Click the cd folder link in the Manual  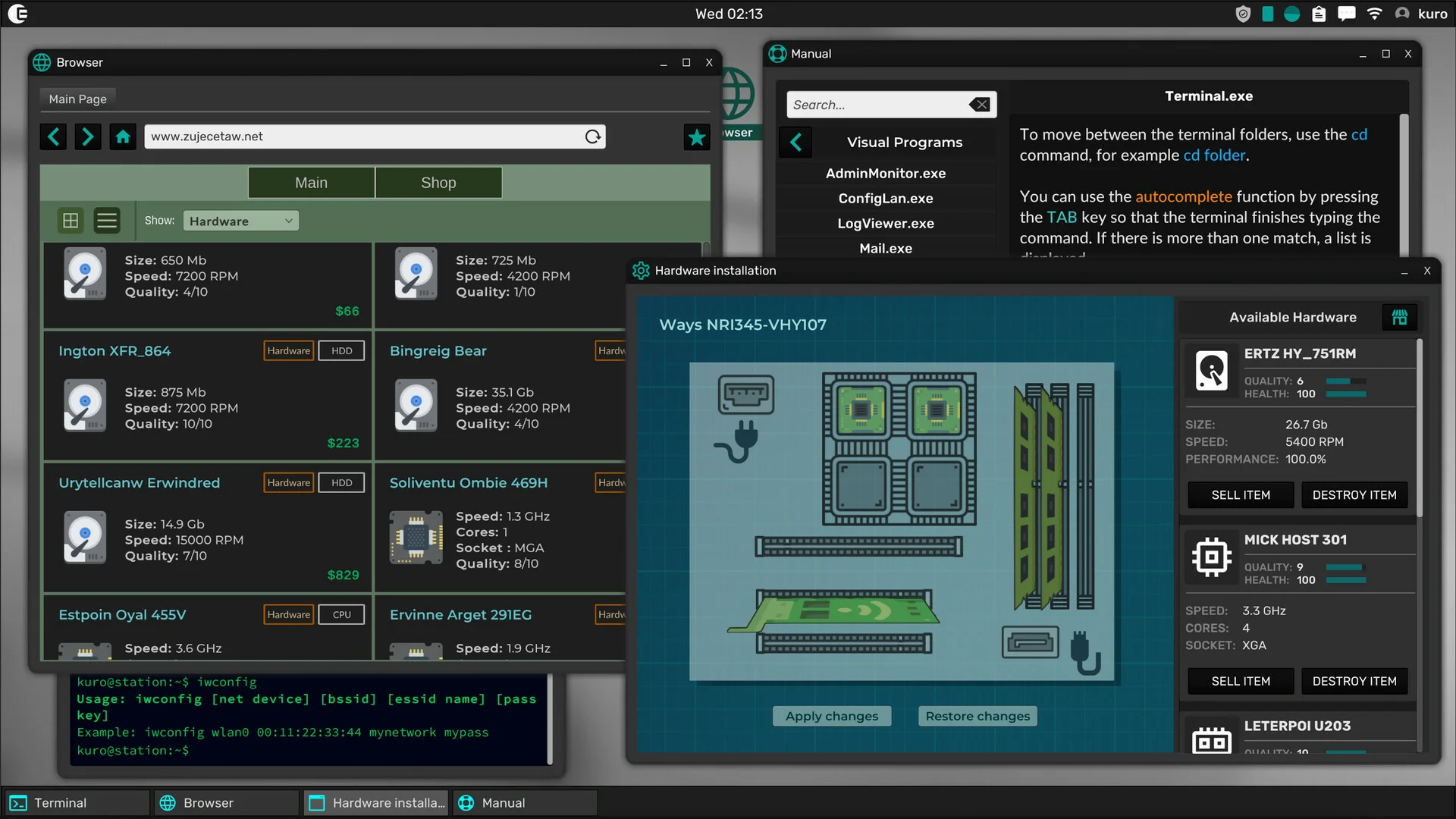[x=1214, y=155]
